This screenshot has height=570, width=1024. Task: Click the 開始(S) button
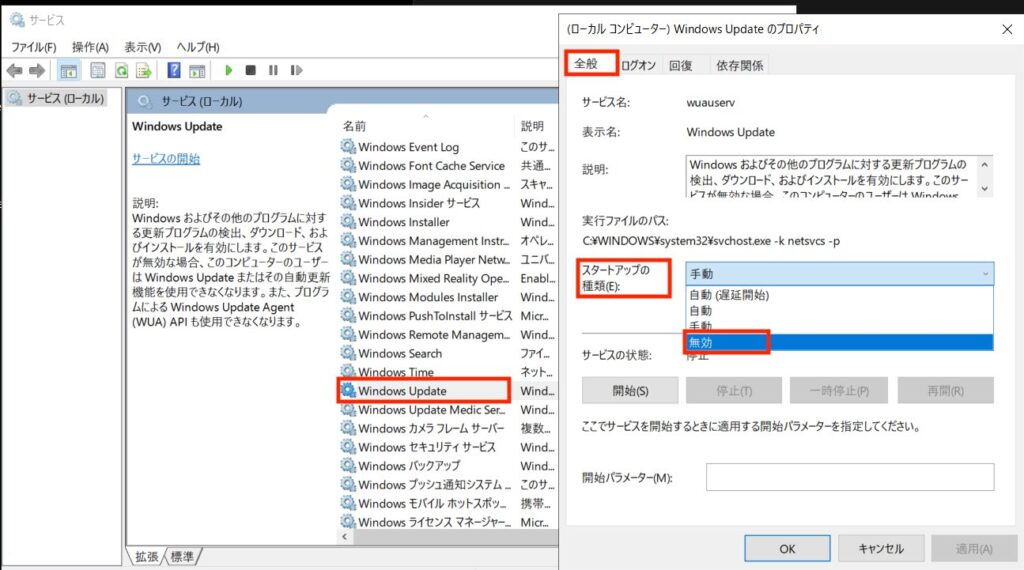[630, 390]
